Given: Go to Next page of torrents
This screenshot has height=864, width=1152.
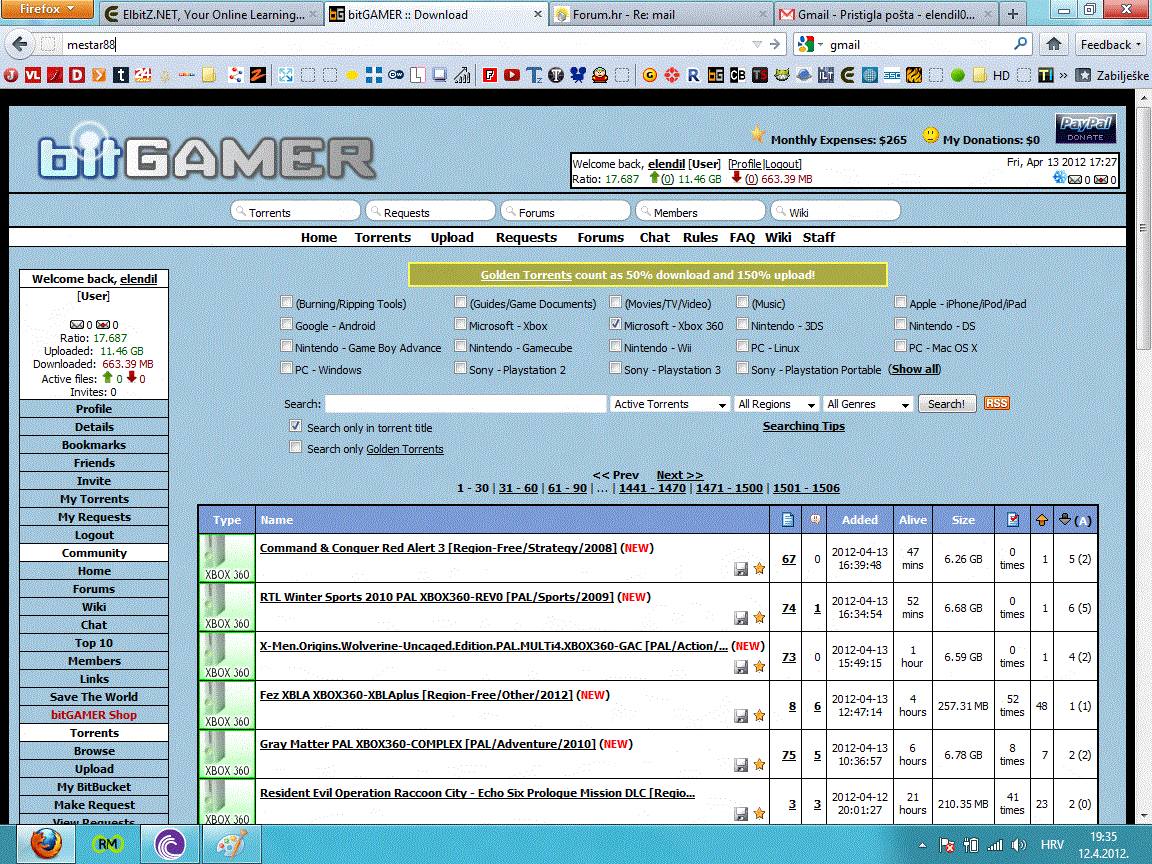Looking at the screenshot, I should point(680,475).
